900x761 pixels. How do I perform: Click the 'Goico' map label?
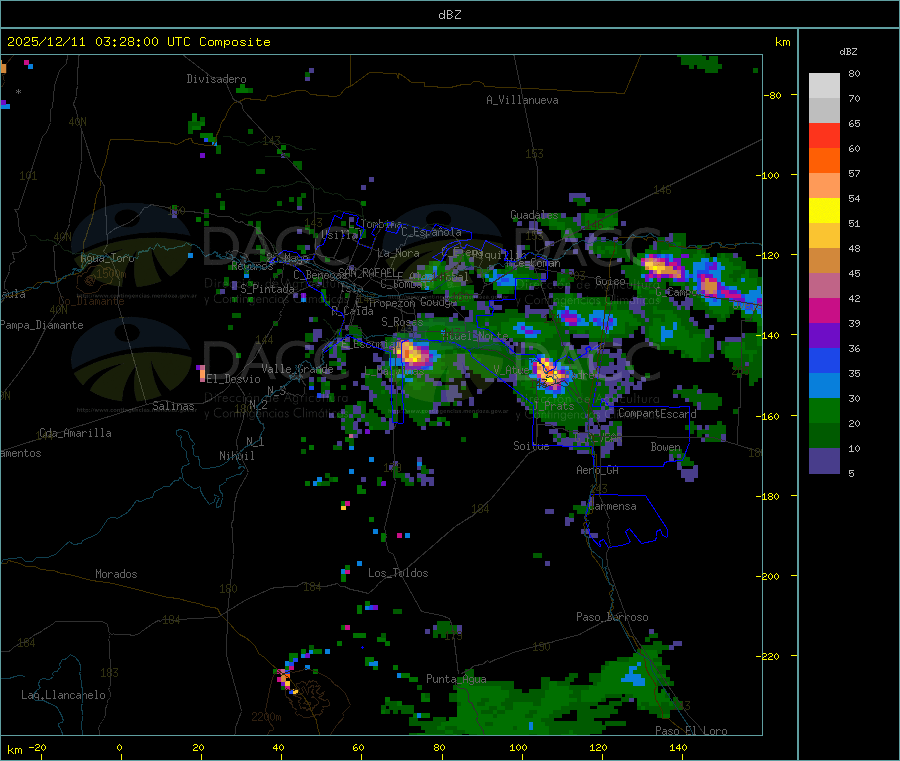tap(610, 281)
